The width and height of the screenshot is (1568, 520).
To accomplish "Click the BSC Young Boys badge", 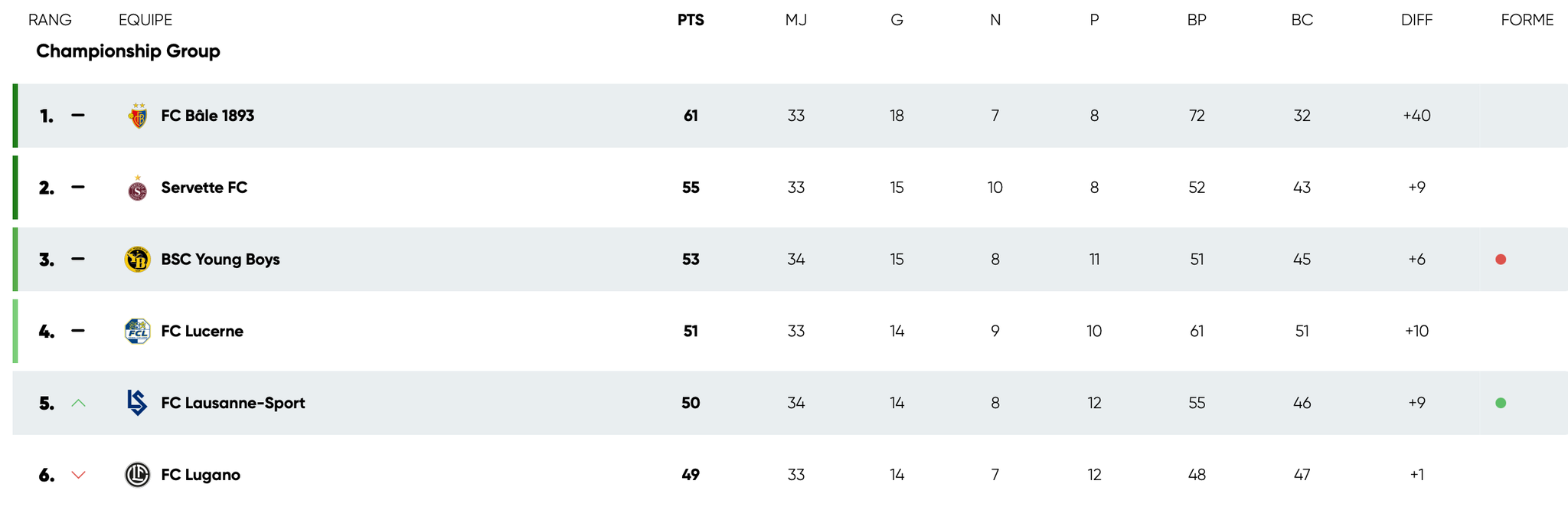I will tap(138, 259).
